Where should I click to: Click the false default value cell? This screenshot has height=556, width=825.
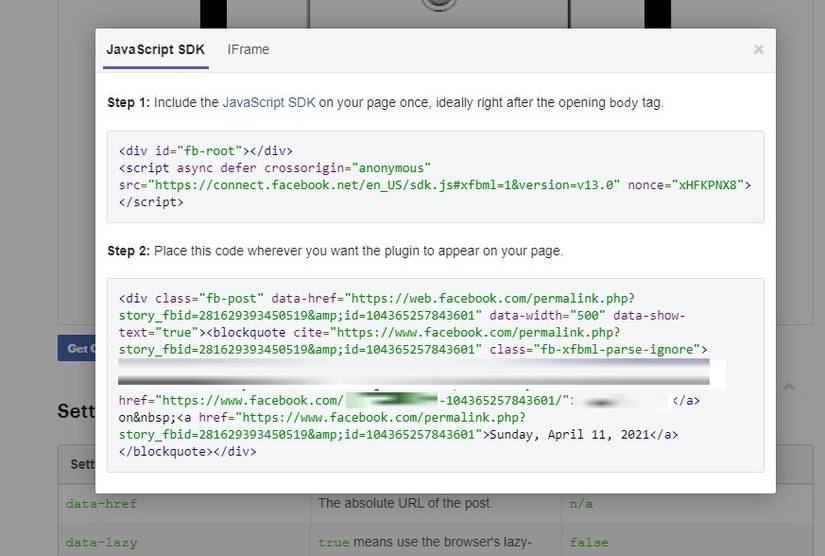coord(589,542)
